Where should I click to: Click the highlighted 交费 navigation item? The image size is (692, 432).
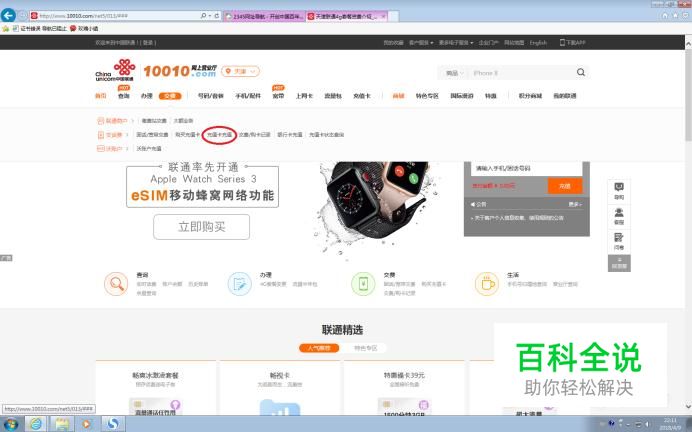(170, 96)
